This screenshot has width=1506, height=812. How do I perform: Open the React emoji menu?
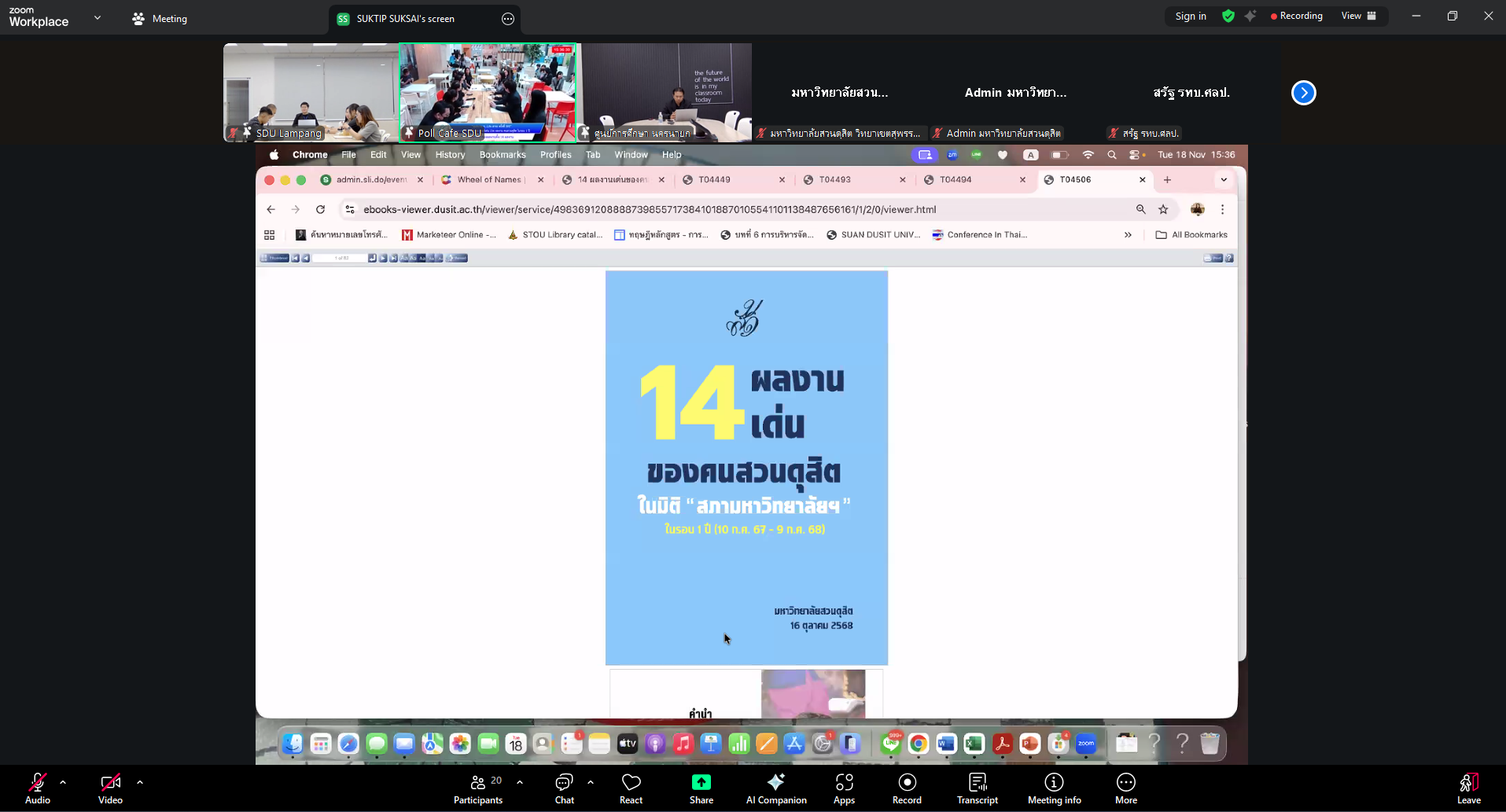pyautogui.click(x=631, y=788)
